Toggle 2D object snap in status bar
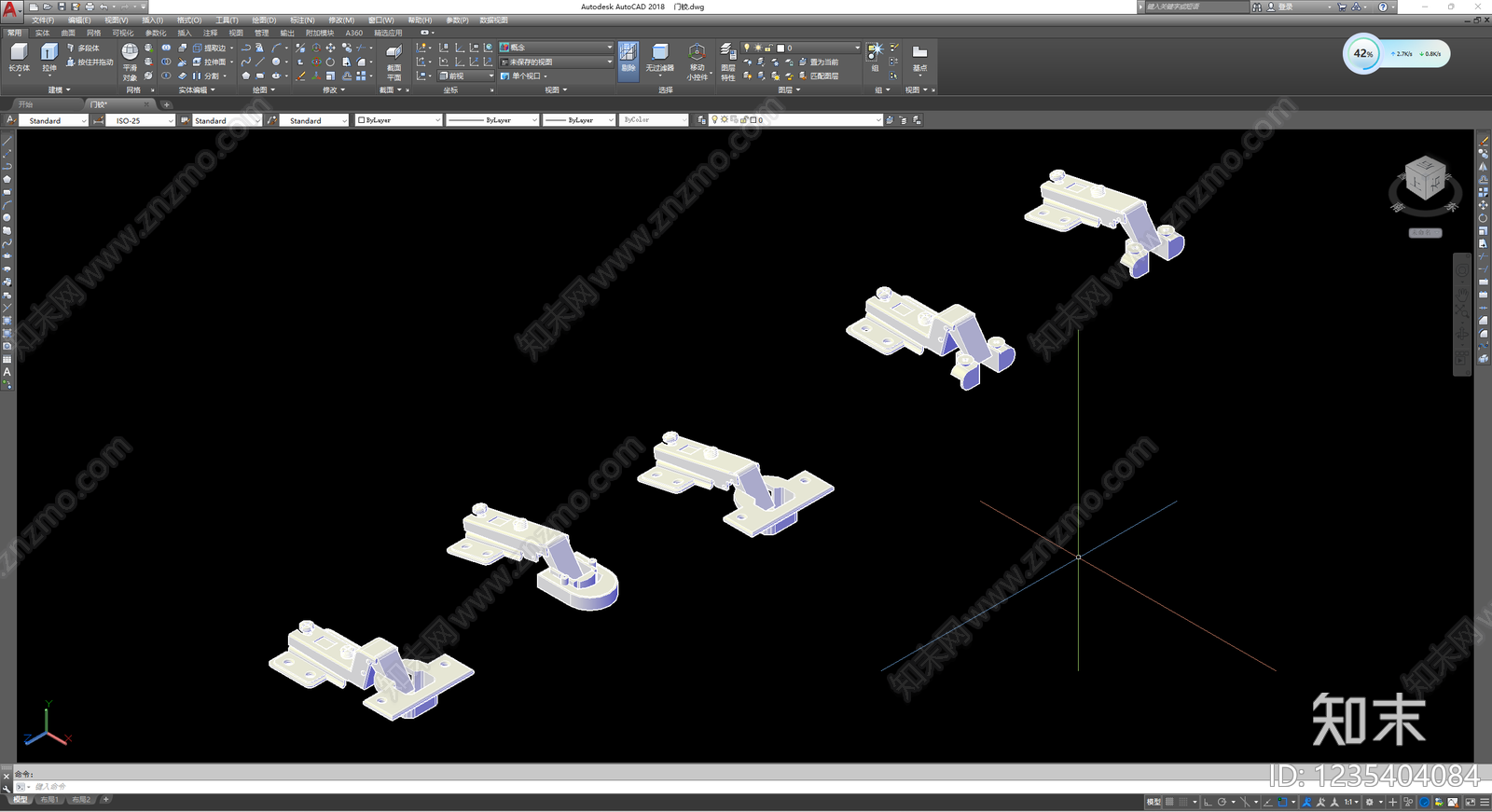Screen dimensions: 1492x812 (1283, 802)
